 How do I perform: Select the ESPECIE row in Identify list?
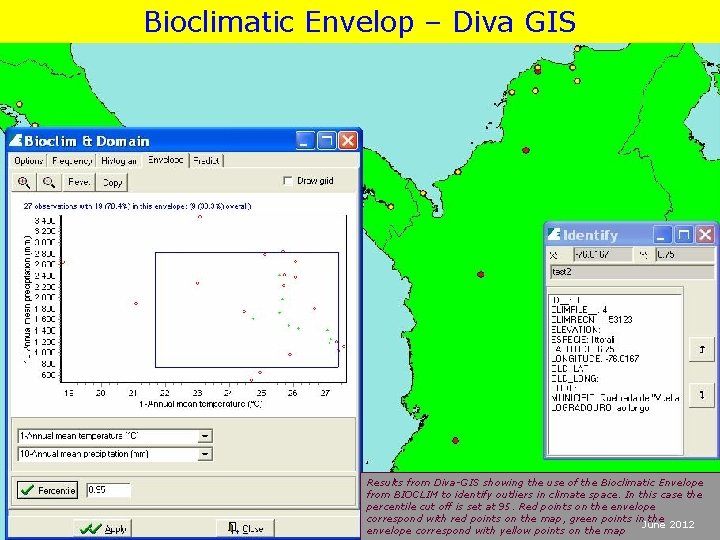(x=583, y=340)
